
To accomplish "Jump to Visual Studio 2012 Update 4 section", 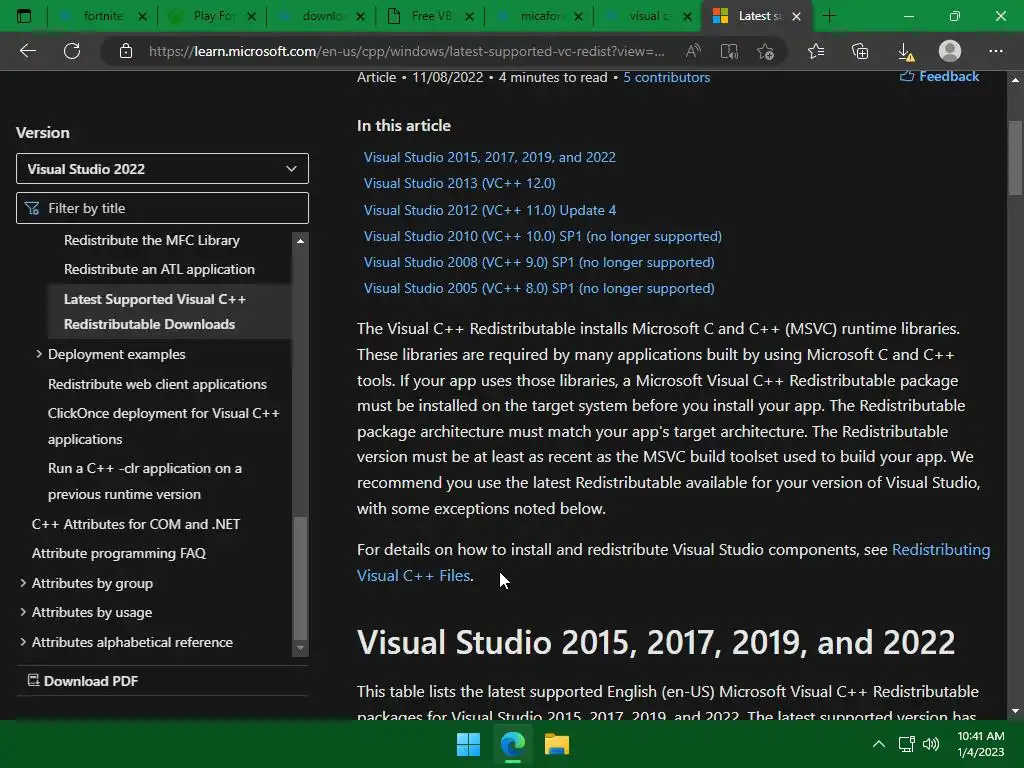I will (x=490, y=210).
